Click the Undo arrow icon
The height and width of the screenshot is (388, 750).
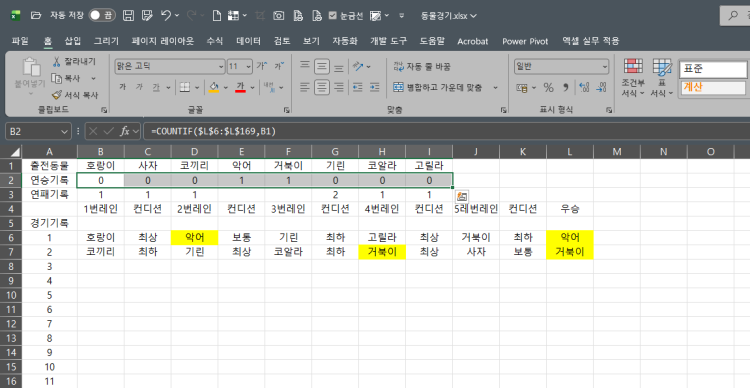tap(166, 16)
